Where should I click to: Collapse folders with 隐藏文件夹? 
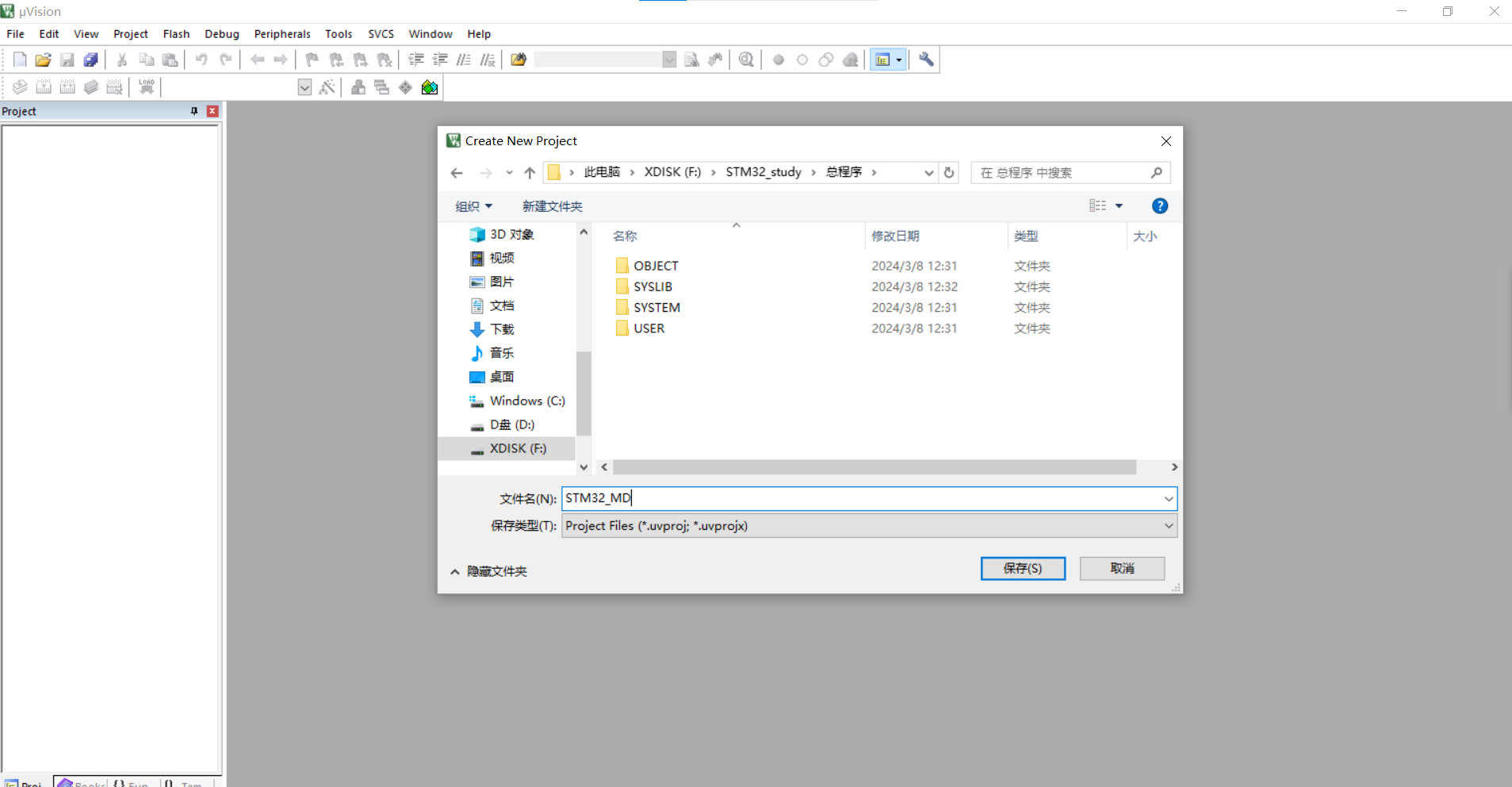[488, 571]
